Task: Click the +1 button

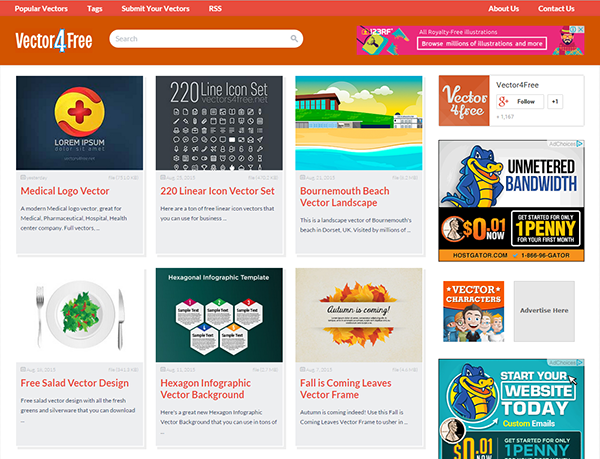Action: (x=555, y=102)
